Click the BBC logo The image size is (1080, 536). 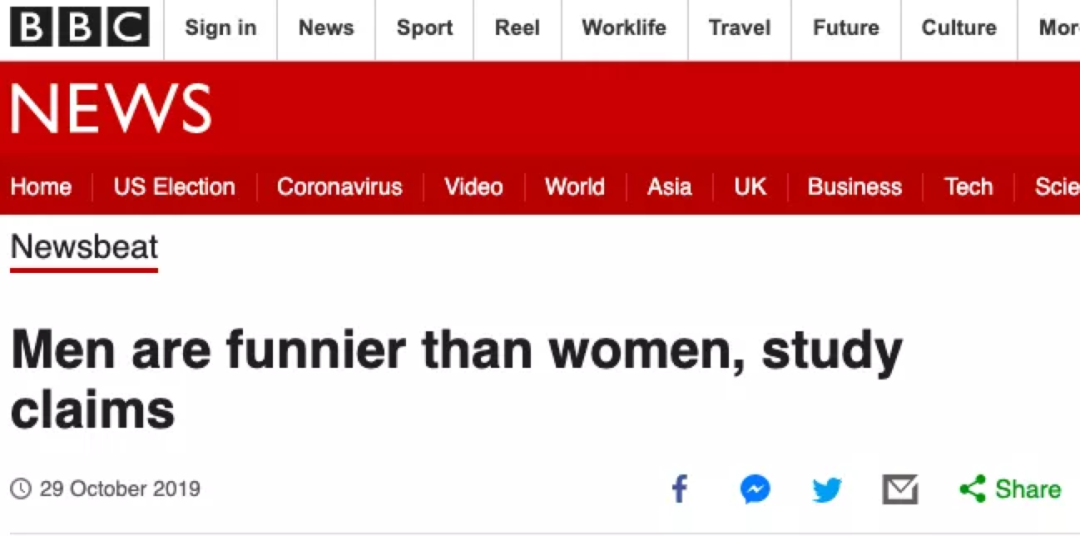79,27
